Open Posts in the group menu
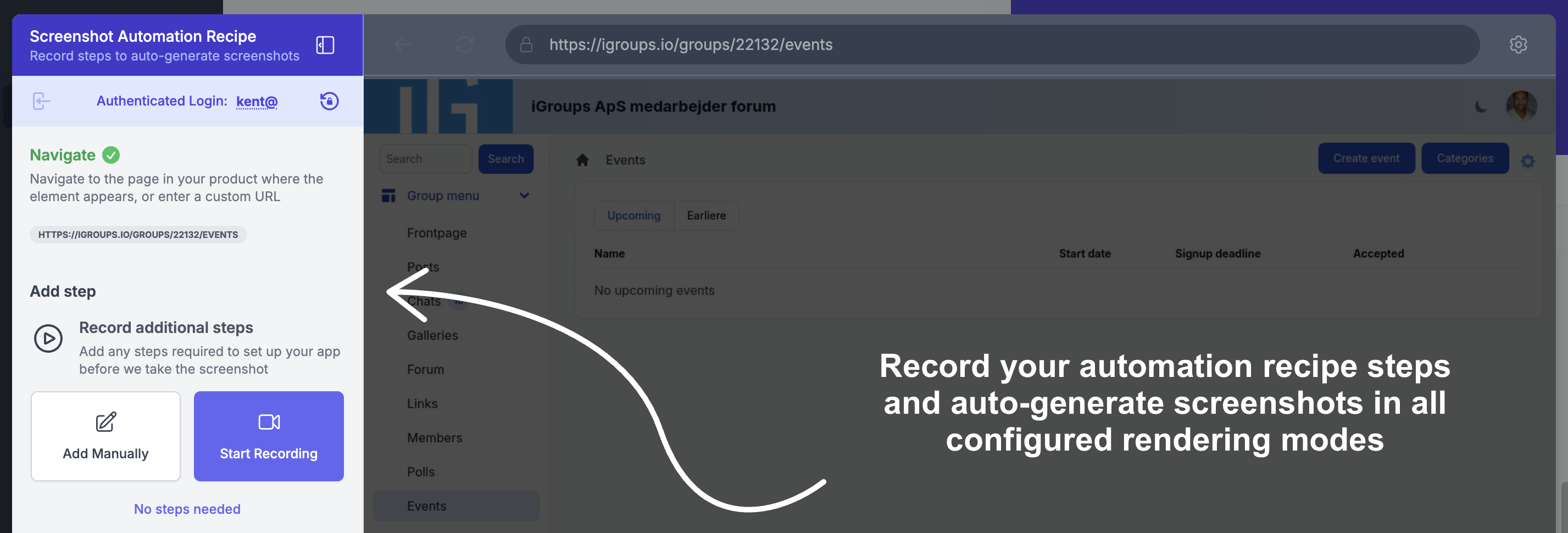The height and width of the screenshot is (533, 1568). click(x=423, y=267)
